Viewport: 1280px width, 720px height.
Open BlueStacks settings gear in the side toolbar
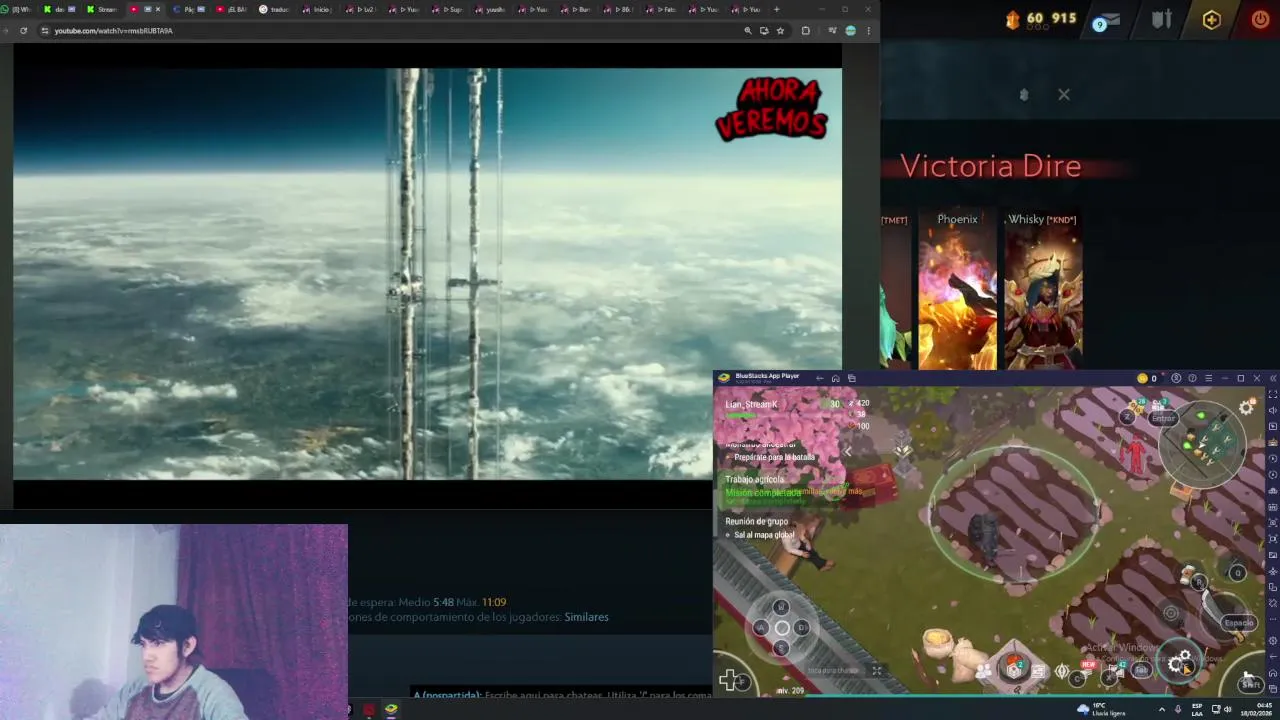click(1272, 640)
